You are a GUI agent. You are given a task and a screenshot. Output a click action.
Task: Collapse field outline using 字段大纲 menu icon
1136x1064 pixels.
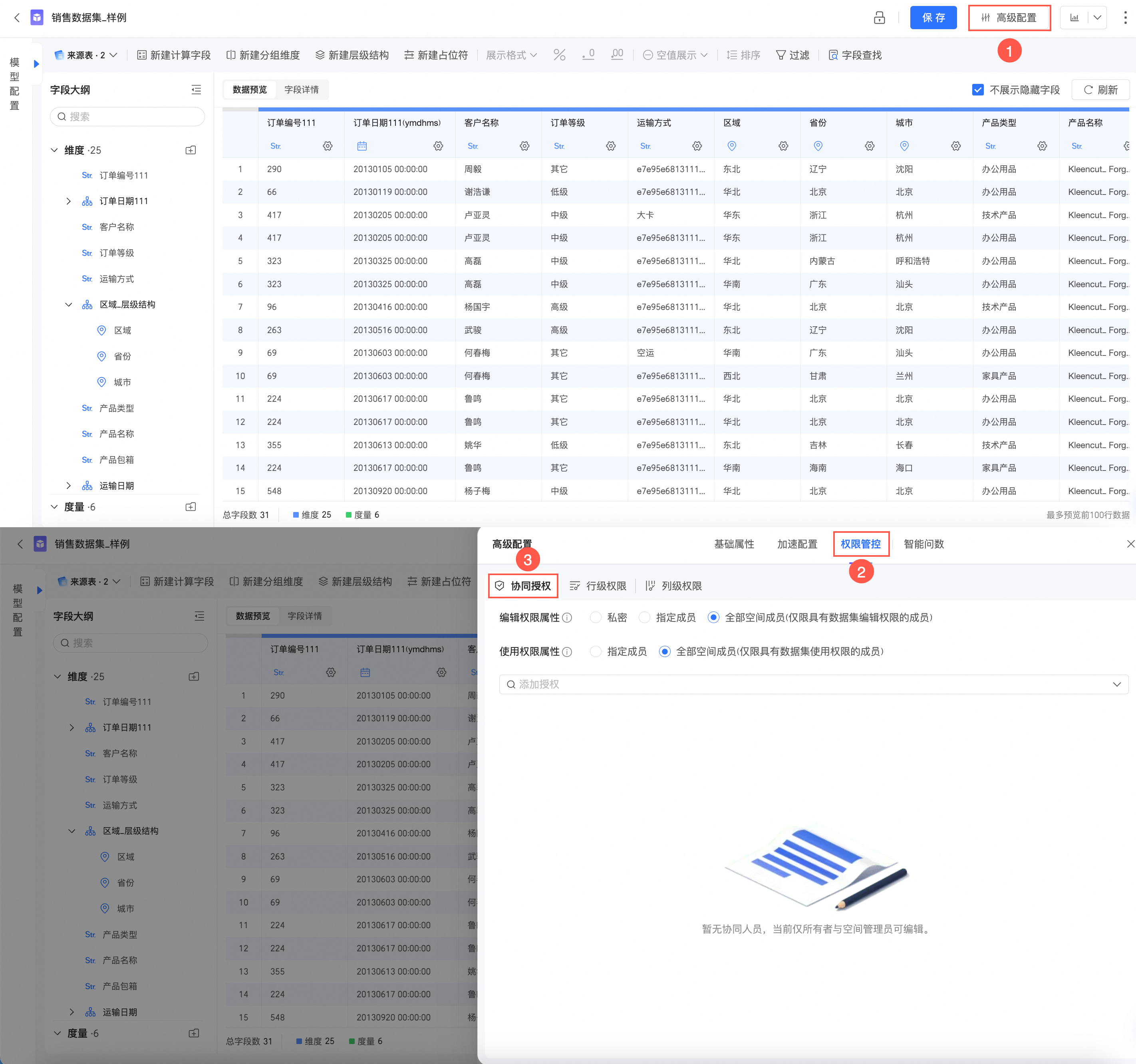196,90
